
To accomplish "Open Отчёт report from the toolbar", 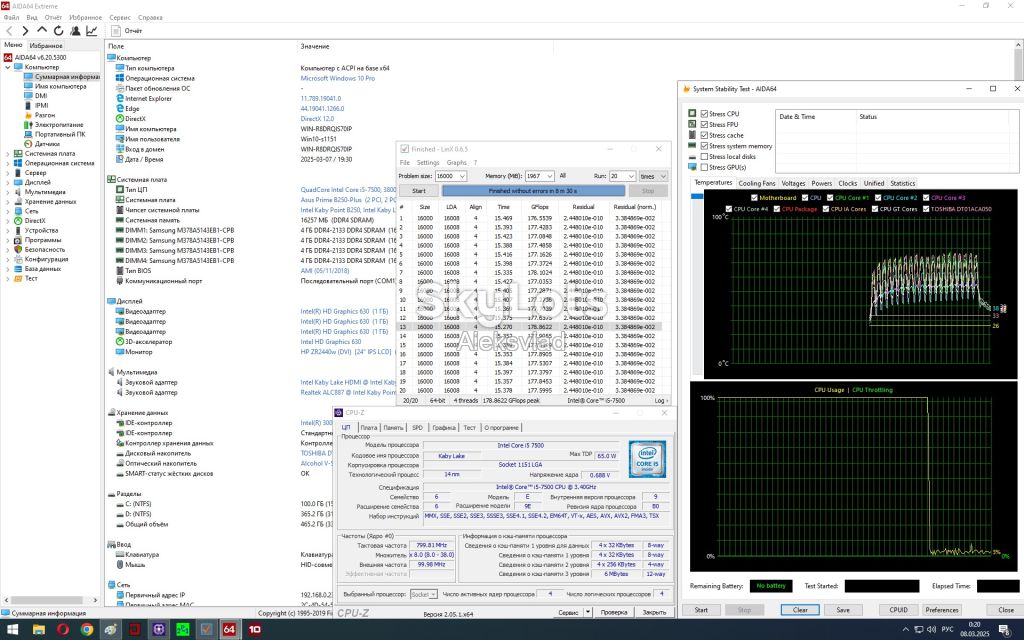I will tap(127, 31).
